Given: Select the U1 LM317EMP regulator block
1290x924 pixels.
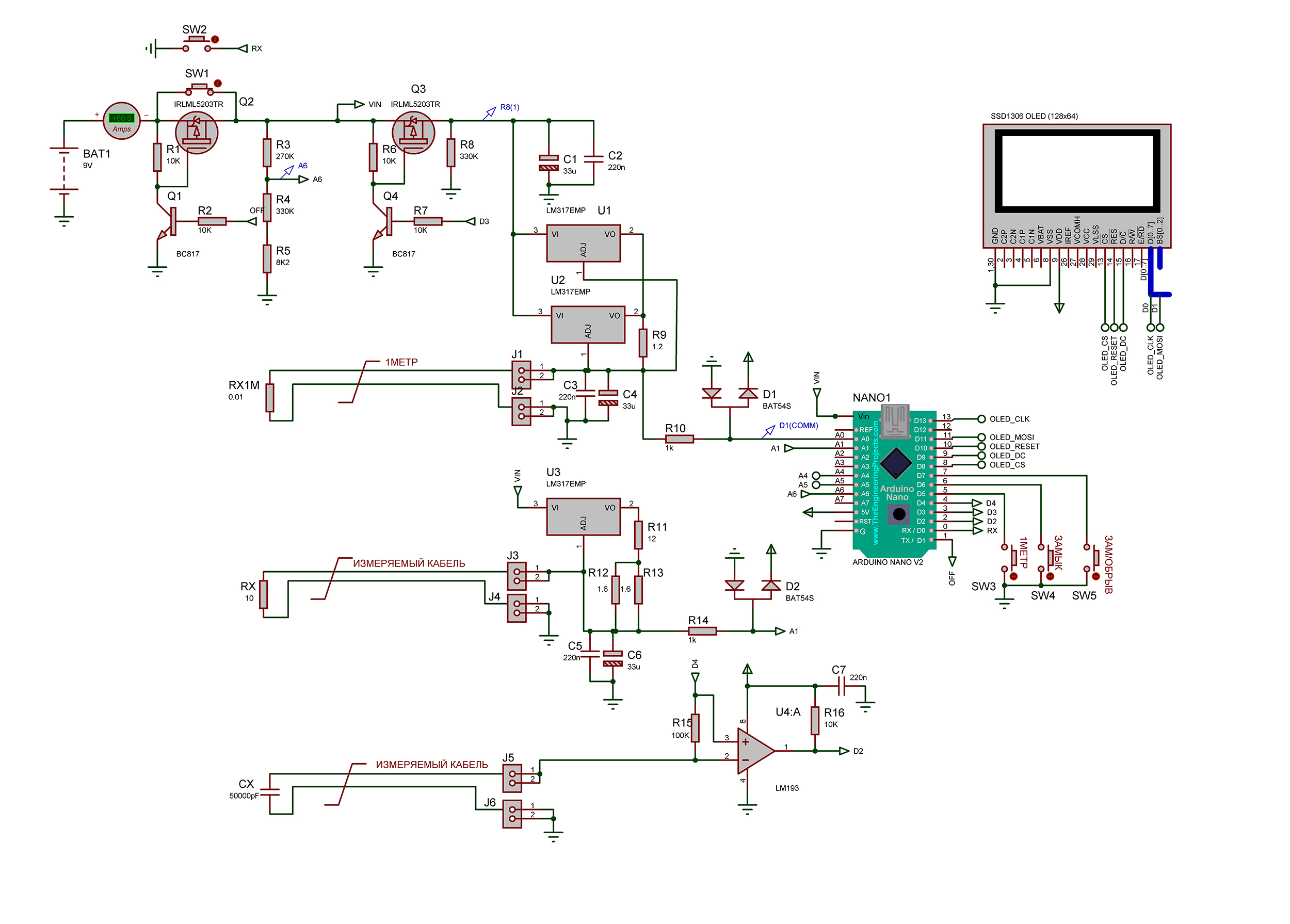Looking at the screenshot, I should [583, 244].
